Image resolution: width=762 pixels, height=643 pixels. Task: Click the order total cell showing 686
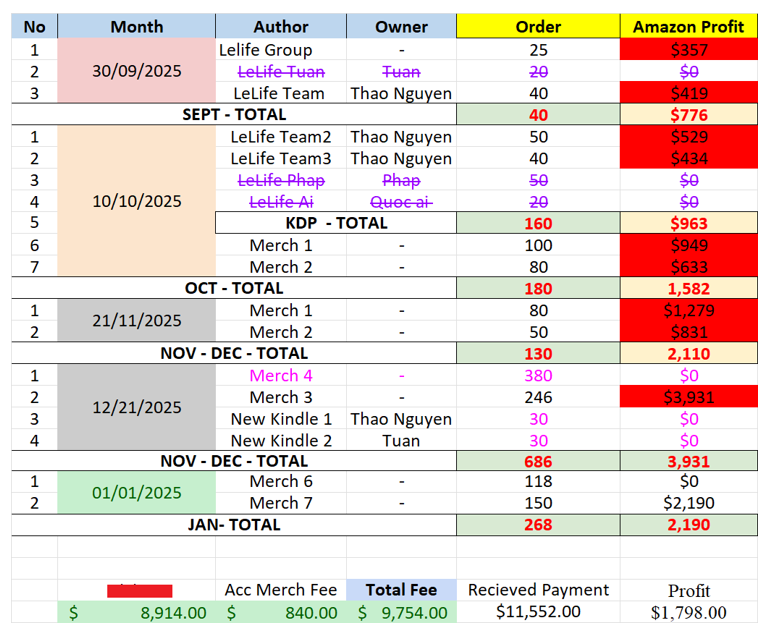click(x=538, y=461)
